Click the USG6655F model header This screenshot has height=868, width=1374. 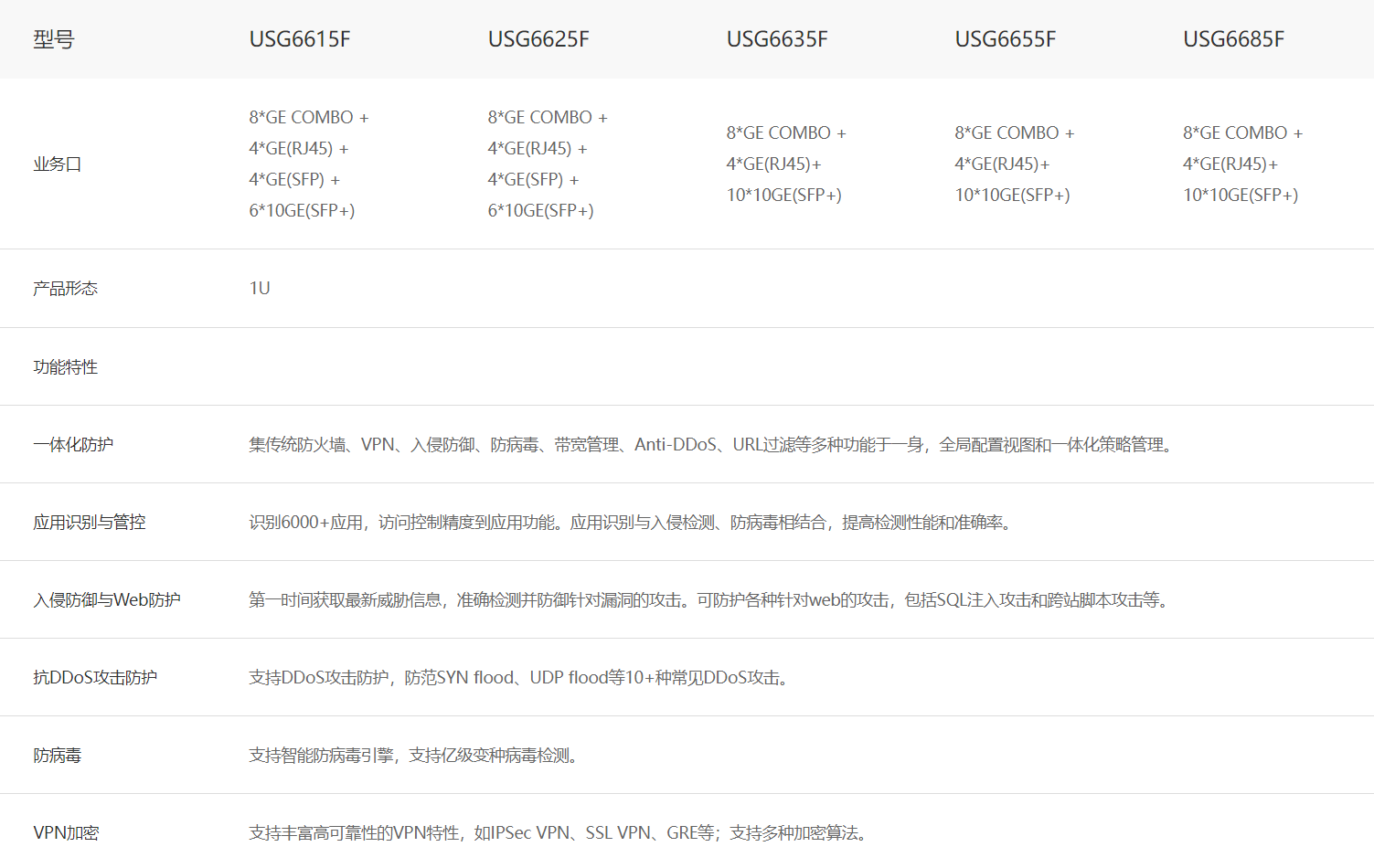click(x=1005, y=39)
